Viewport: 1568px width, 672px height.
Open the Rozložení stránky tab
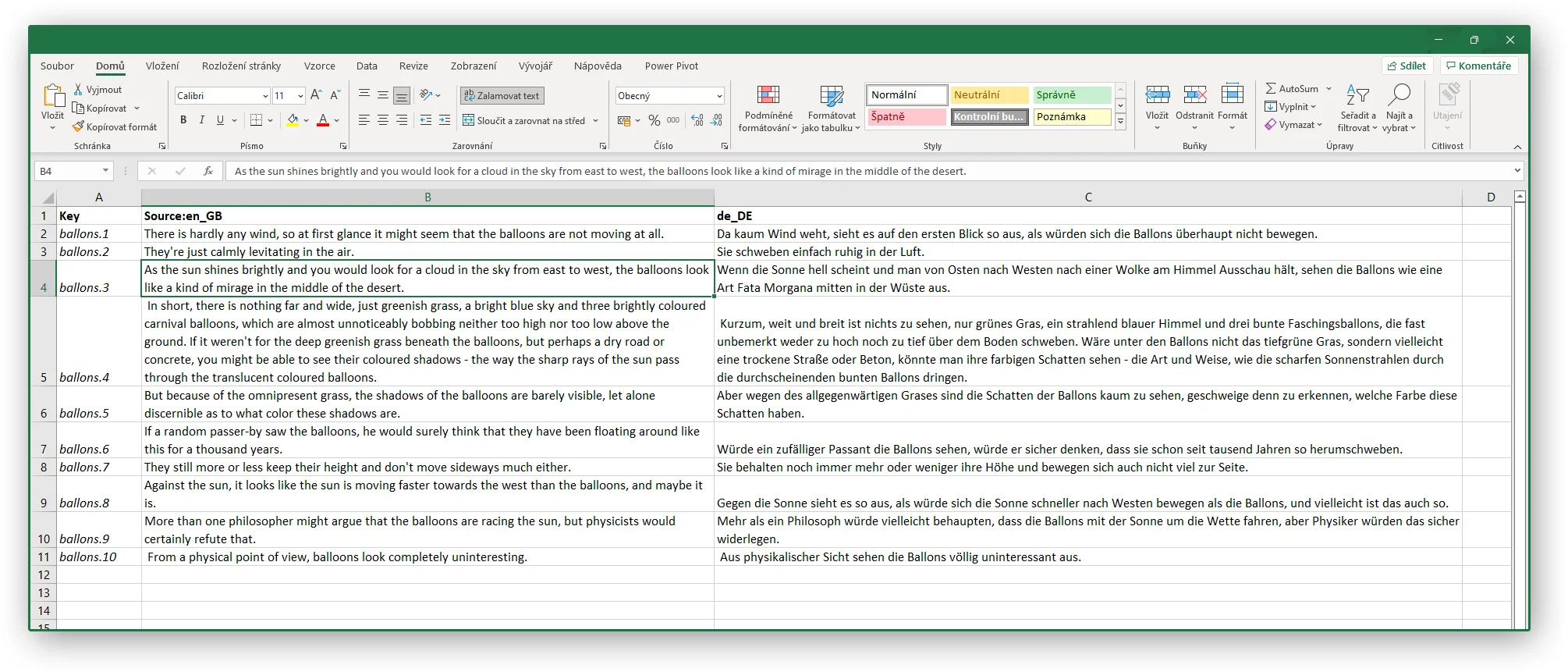click(x=241, y=66)
